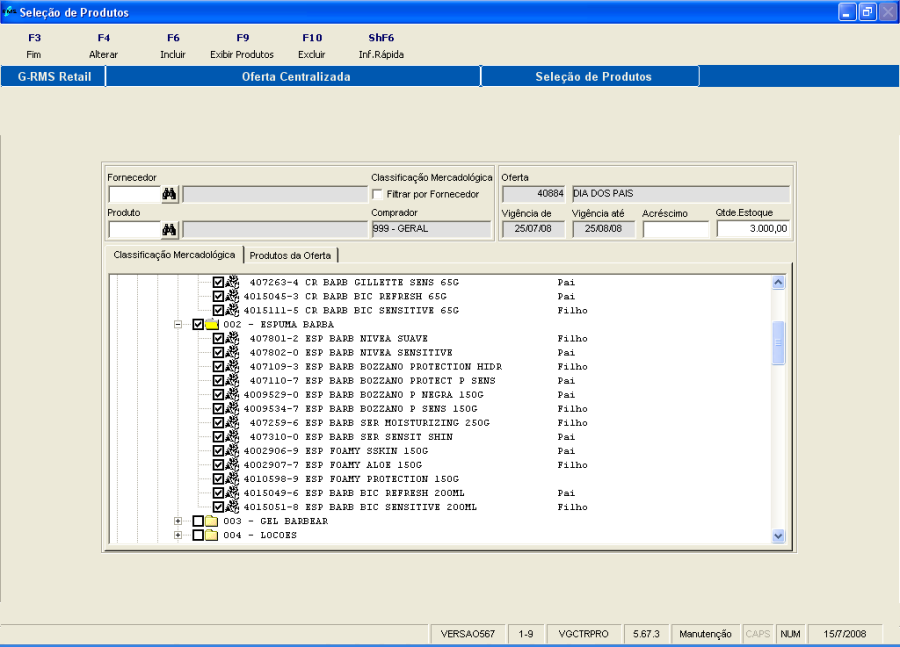Uncheck 4015051-8 ESP BARB BIC SENSITIVE checkbox
The image size is (900, 647).
218,507
